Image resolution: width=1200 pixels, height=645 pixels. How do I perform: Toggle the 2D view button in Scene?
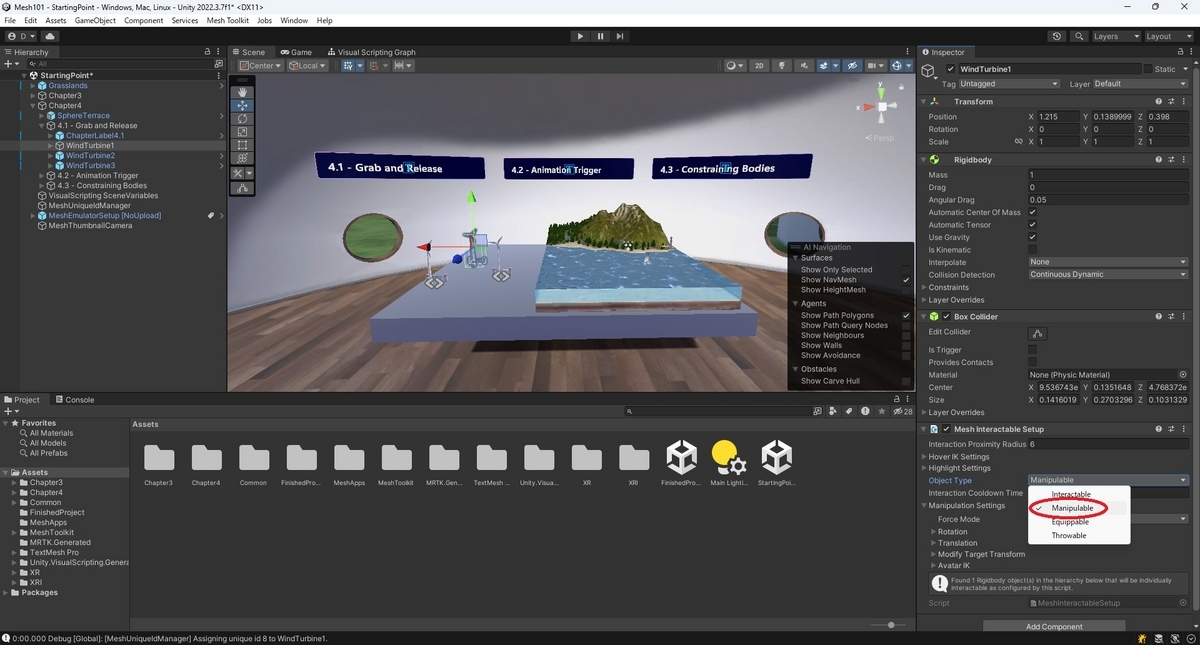pyautogui.click(x=759, y=66)
